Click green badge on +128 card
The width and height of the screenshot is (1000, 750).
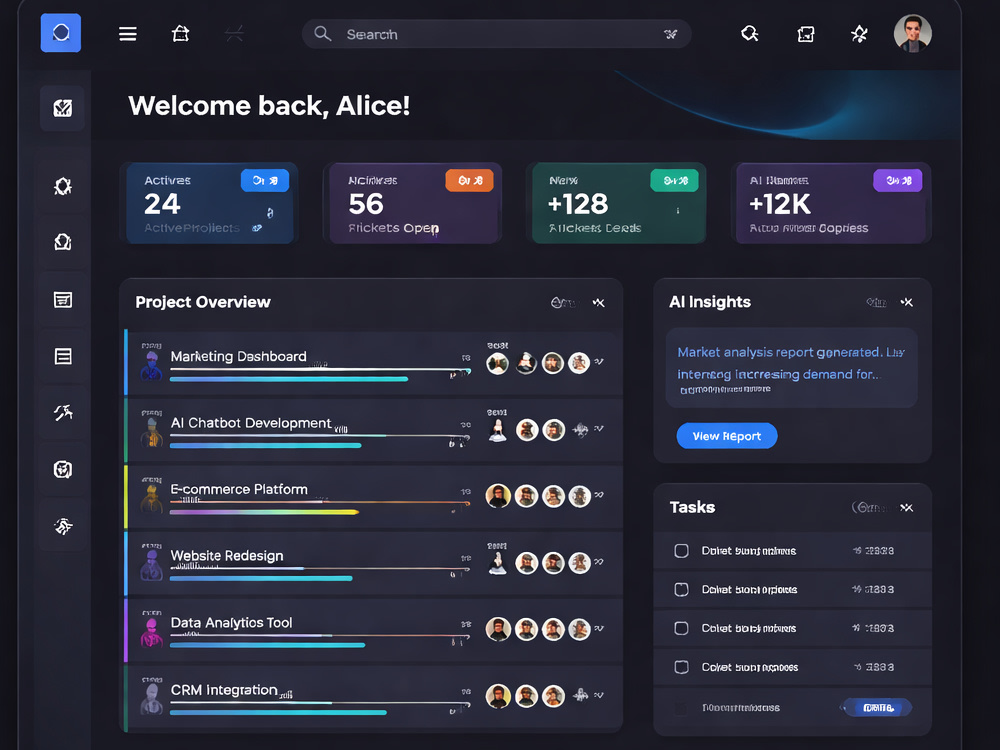click(674, 180)
